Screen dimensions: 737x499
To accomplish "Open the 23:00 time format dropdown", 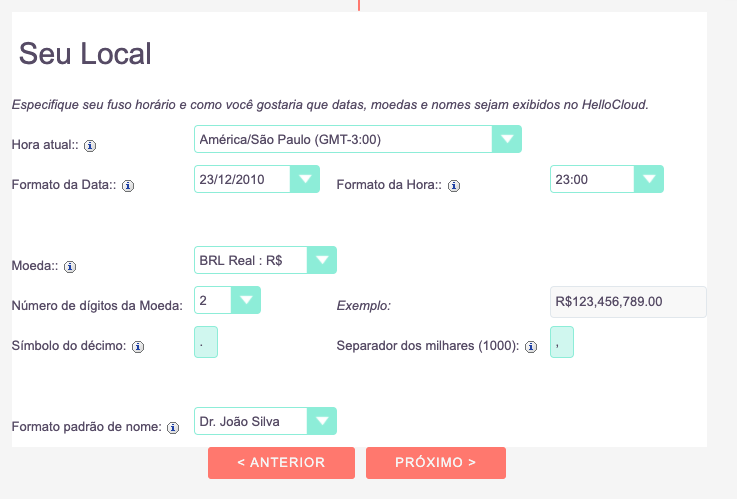I will pos(607,179).
